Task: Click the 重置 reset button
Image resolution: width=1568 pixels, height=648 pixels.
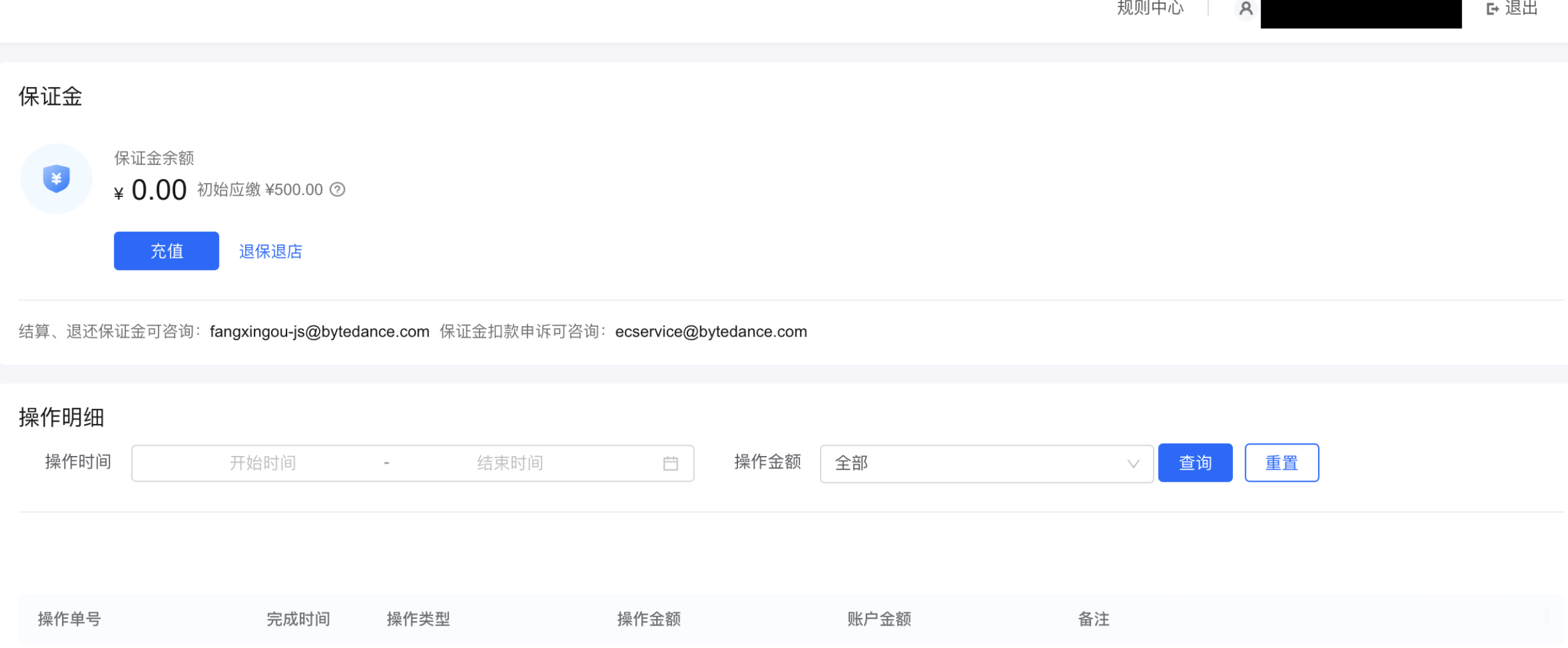Action: click(x=1281, y=462)
